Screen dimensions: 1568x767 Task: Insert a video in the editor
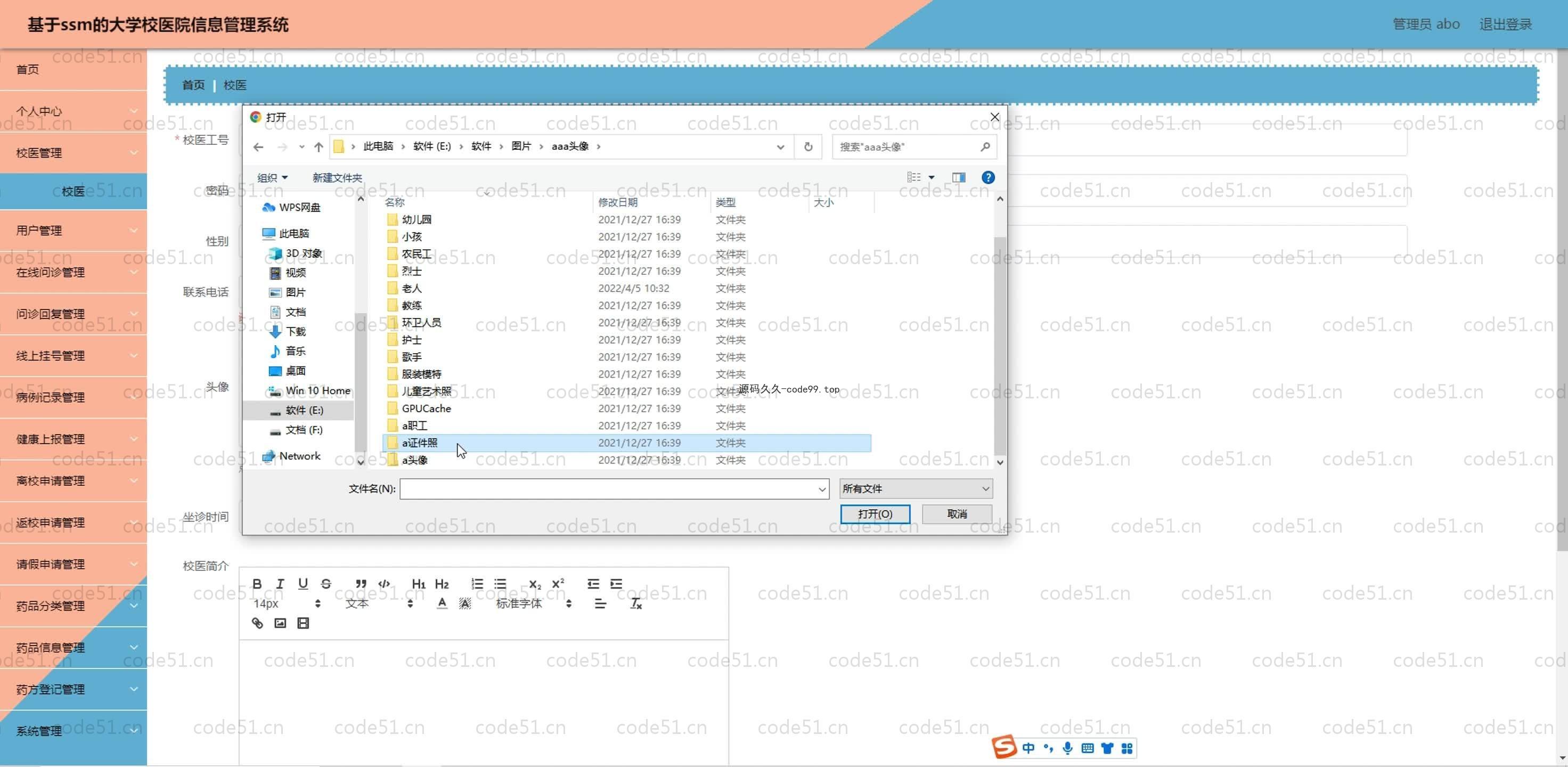pos(303,623)
